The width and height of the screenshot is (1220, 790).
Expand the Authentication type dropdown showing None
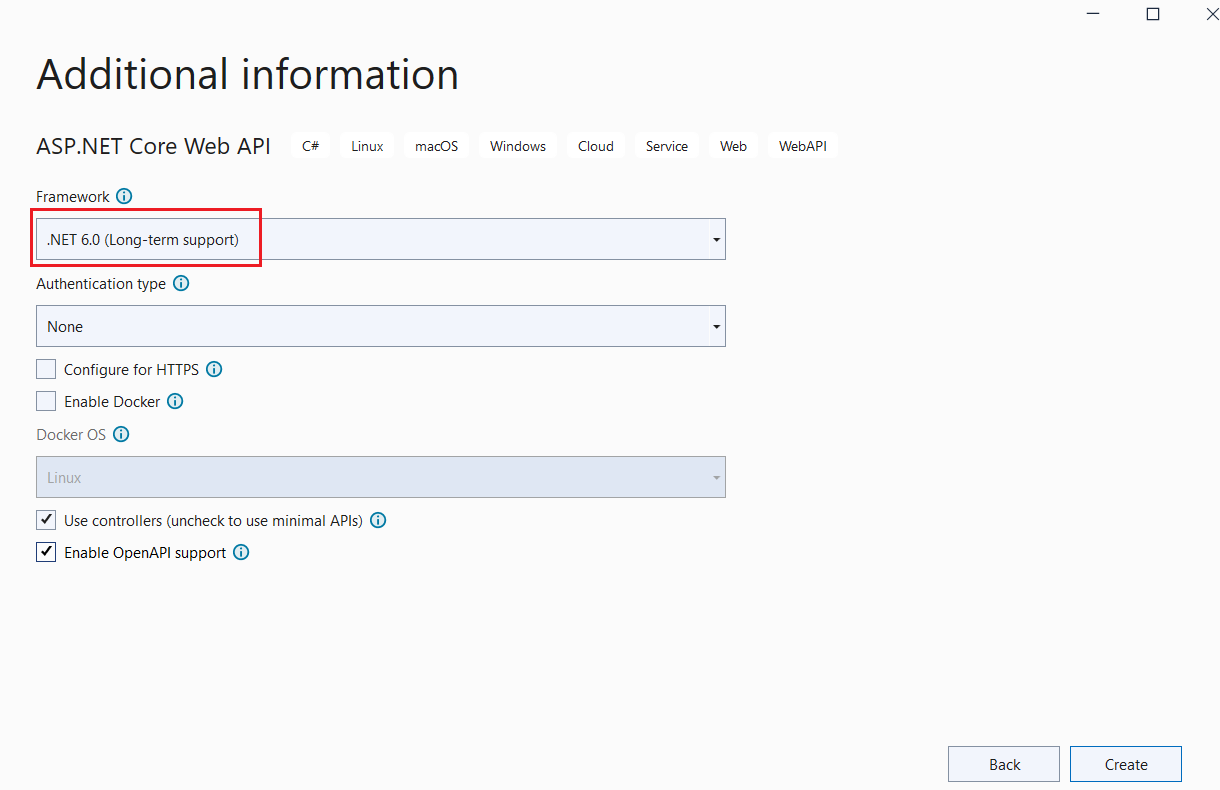point(716,326)
